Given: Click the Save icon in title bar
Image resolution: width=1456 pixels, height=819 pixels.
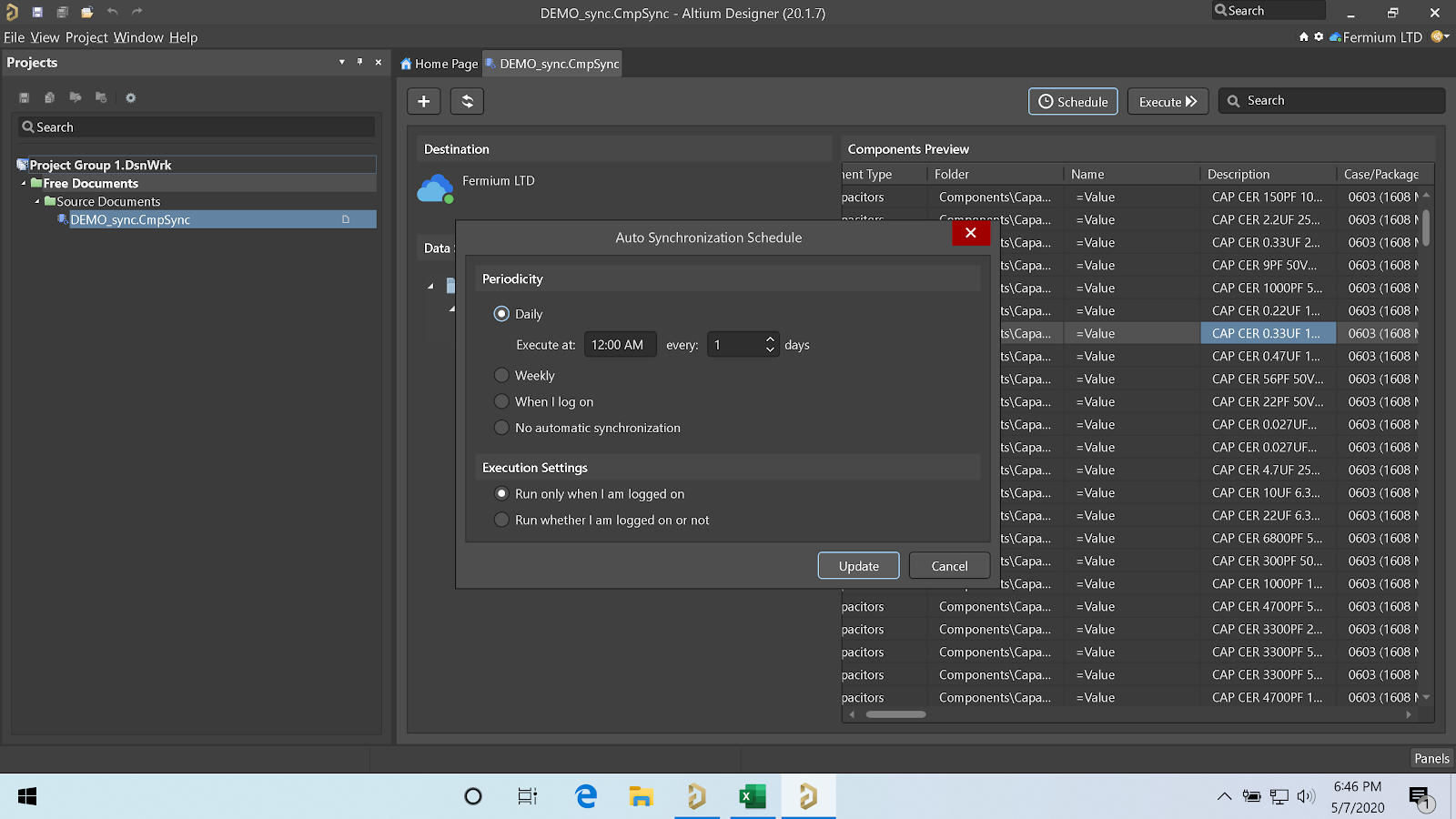Looking at the screenshot, I should (x=37, y=12).
